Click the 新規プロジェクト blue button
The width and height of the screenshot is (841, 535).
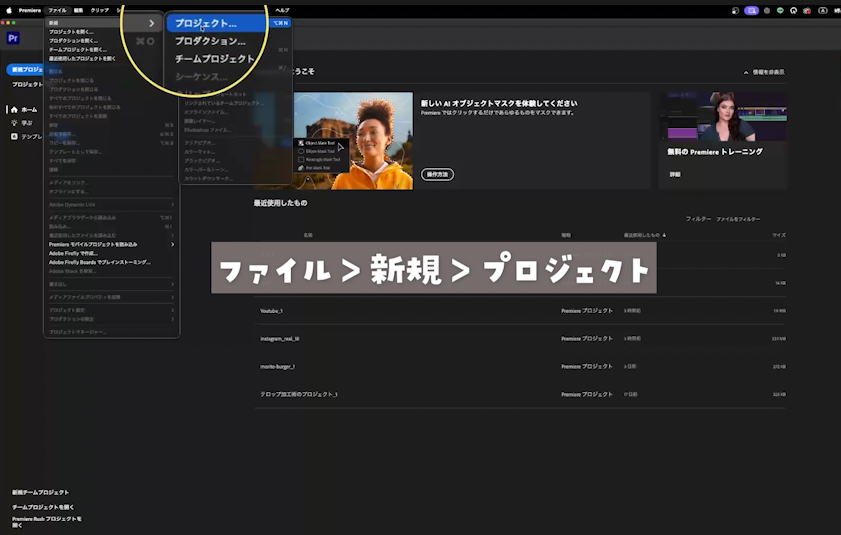click(24, 70)
